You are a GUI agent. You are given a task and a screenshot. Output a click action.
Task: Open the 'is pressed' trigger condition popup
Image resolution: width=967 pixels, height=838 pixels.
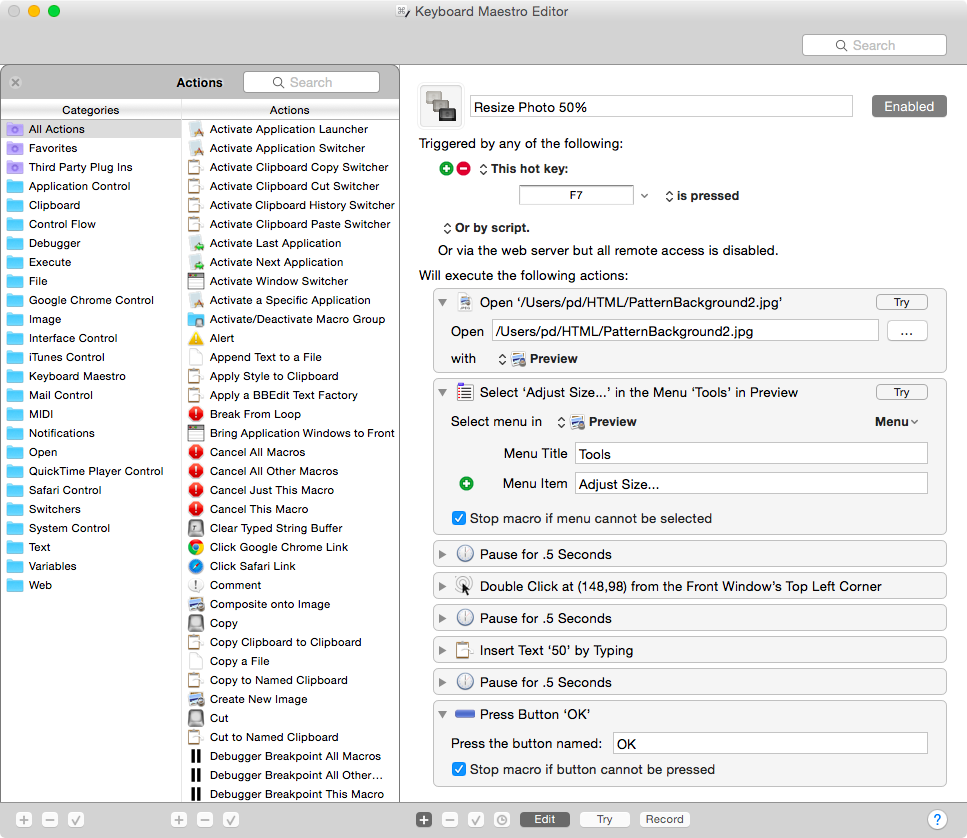click(702, 195)
